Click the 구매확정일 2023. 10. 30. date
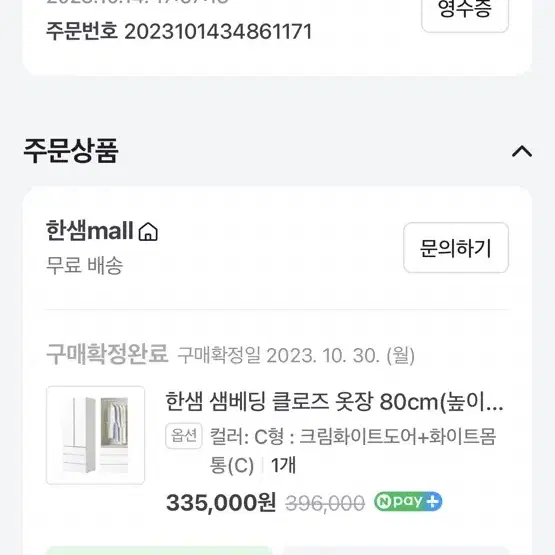 (x=296, y=355)
